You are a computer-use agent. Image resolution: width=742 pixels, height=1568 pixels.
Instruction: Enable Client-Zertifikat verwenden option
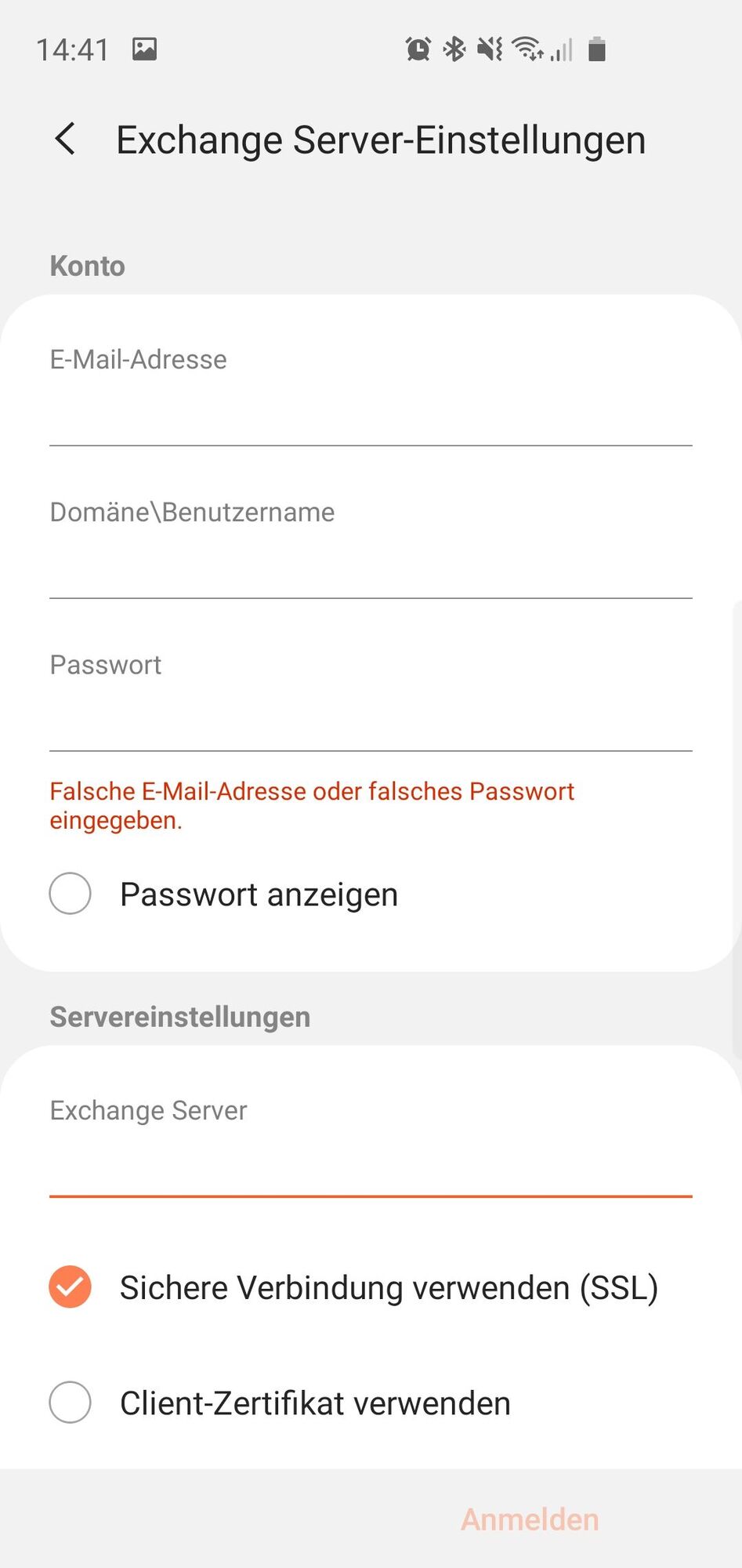[71, 1403]
